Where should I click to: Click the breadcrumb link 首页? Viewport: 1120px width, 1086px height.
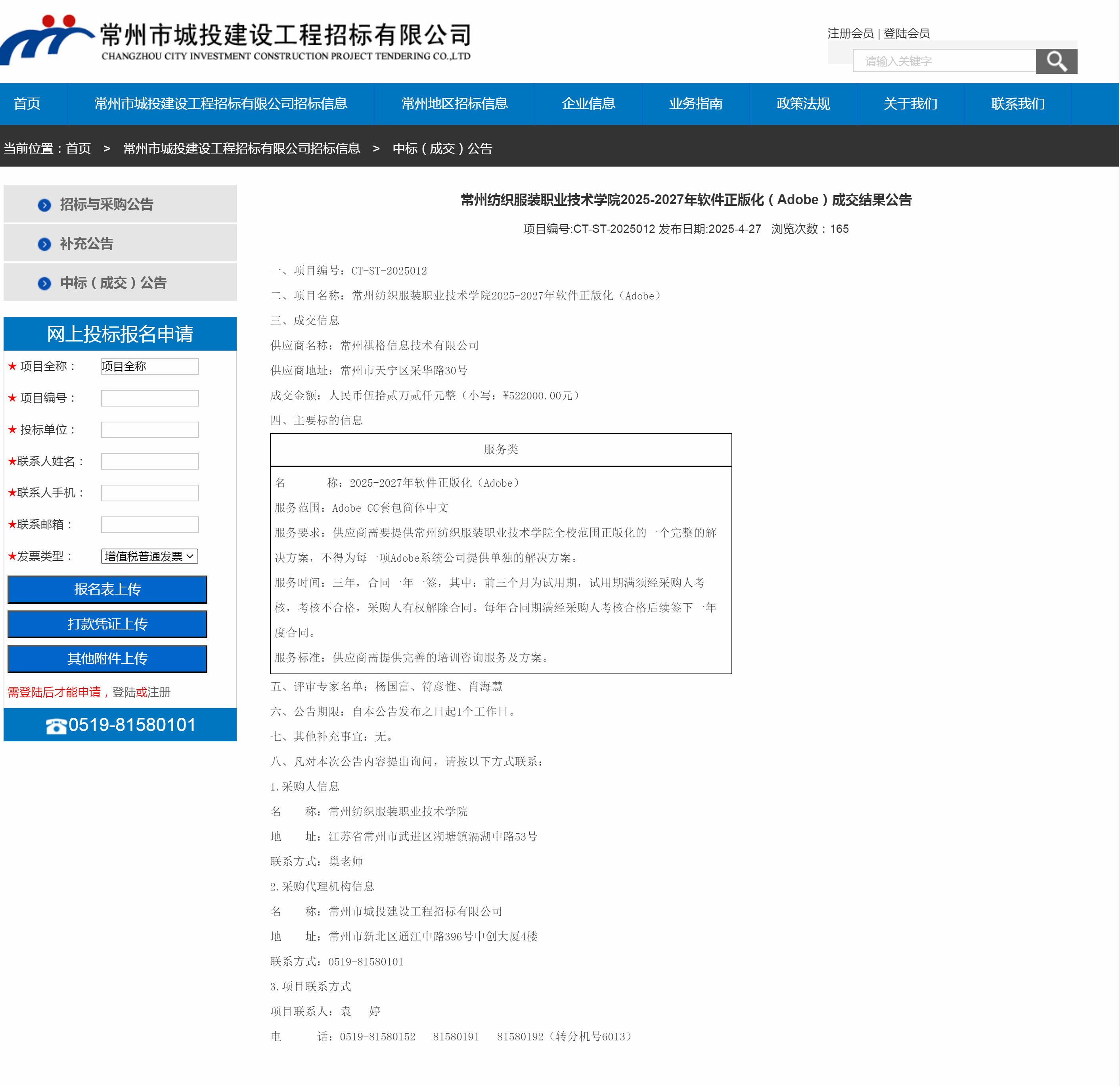78,149
